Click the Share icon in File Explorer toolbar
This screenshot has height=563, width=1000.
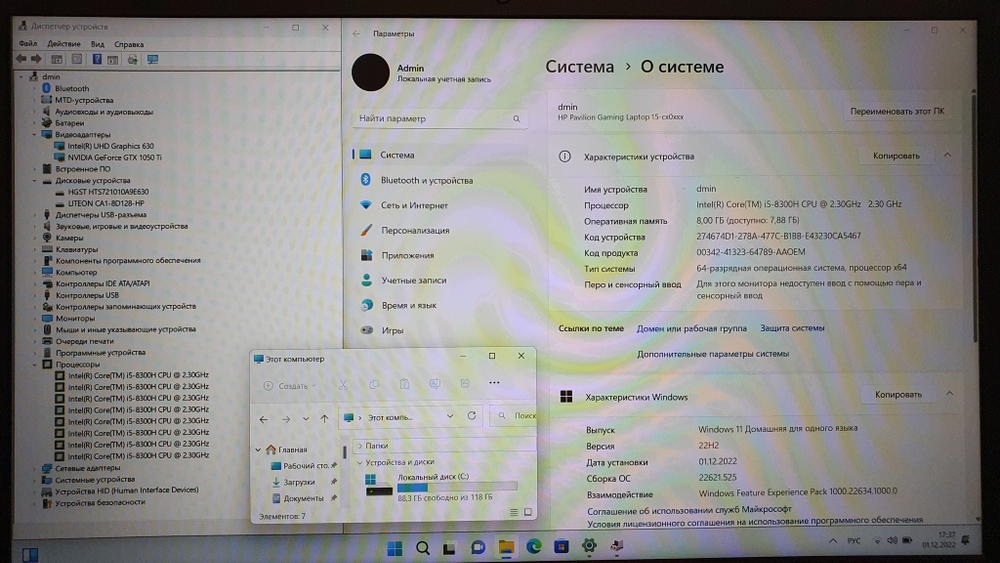(x=466, y=383)
